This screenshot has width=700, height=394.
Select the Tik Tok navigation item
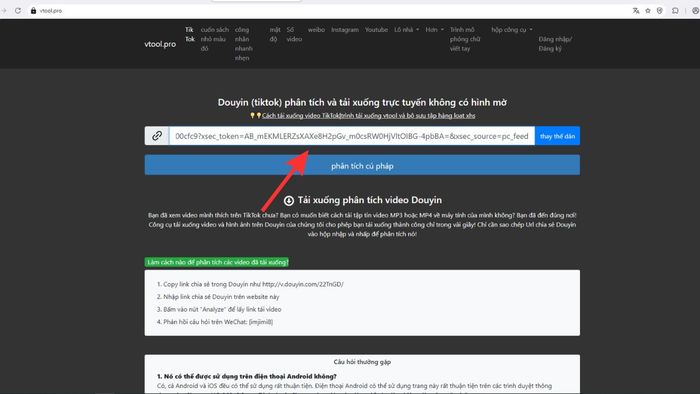coord(190,34)
